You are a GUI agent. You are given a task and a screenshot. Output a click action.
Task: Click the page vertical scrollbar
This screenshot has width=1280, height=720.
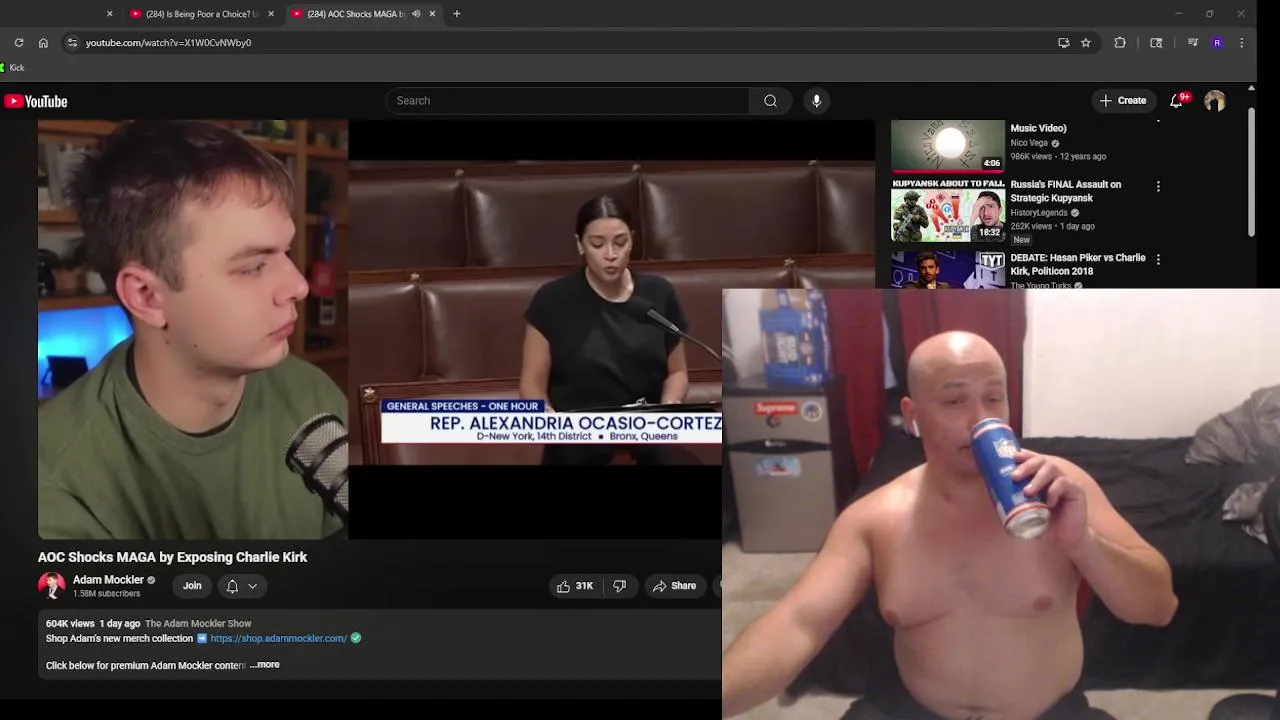pos(1251,170)
